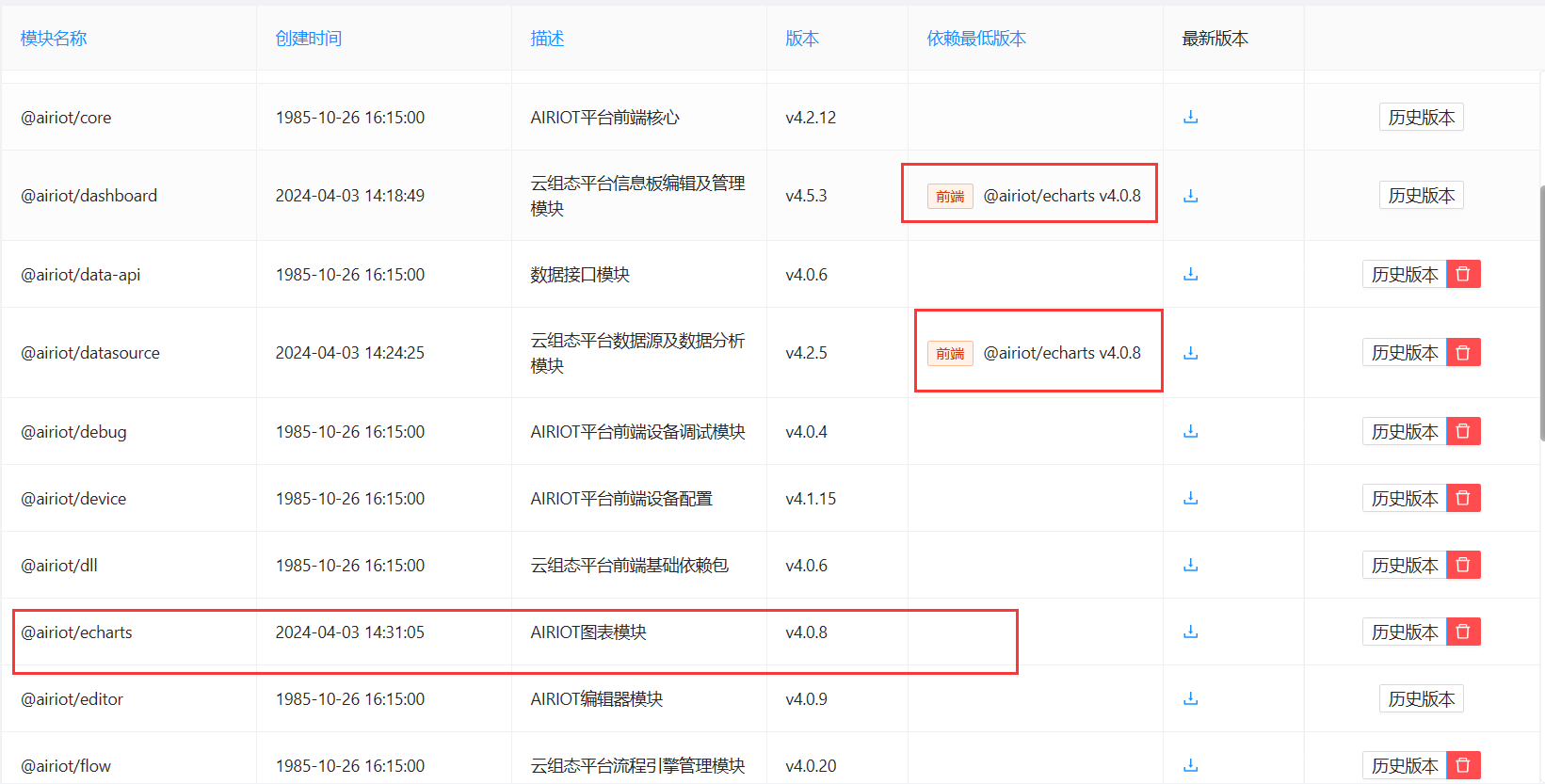The height and width of the screenshot is (784, 1545).
Task: Select the @airiot/device module name
Action: 73,499
